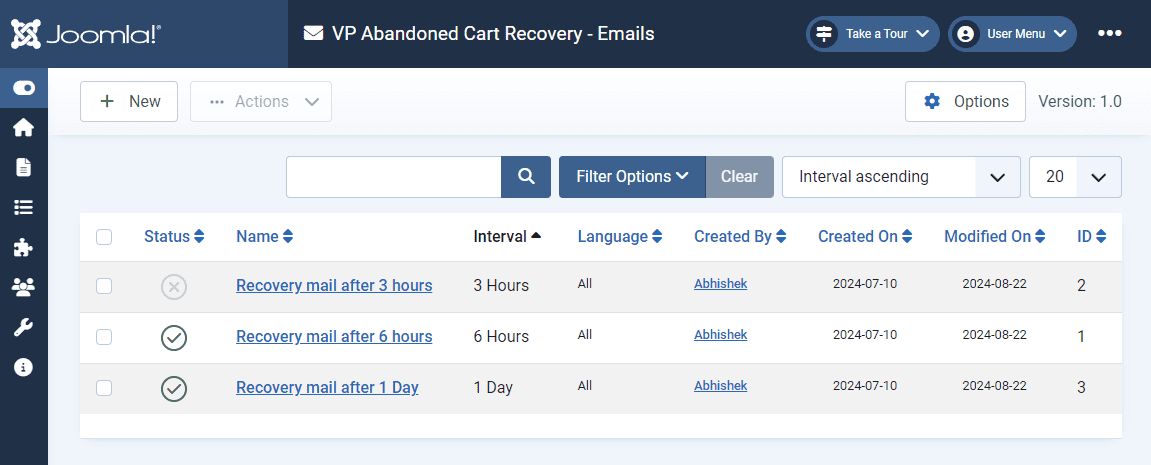Image resolution: width=1151 pixels, height=465 pixels.
Task: Open the Options settings button
Action: (965, 101)
